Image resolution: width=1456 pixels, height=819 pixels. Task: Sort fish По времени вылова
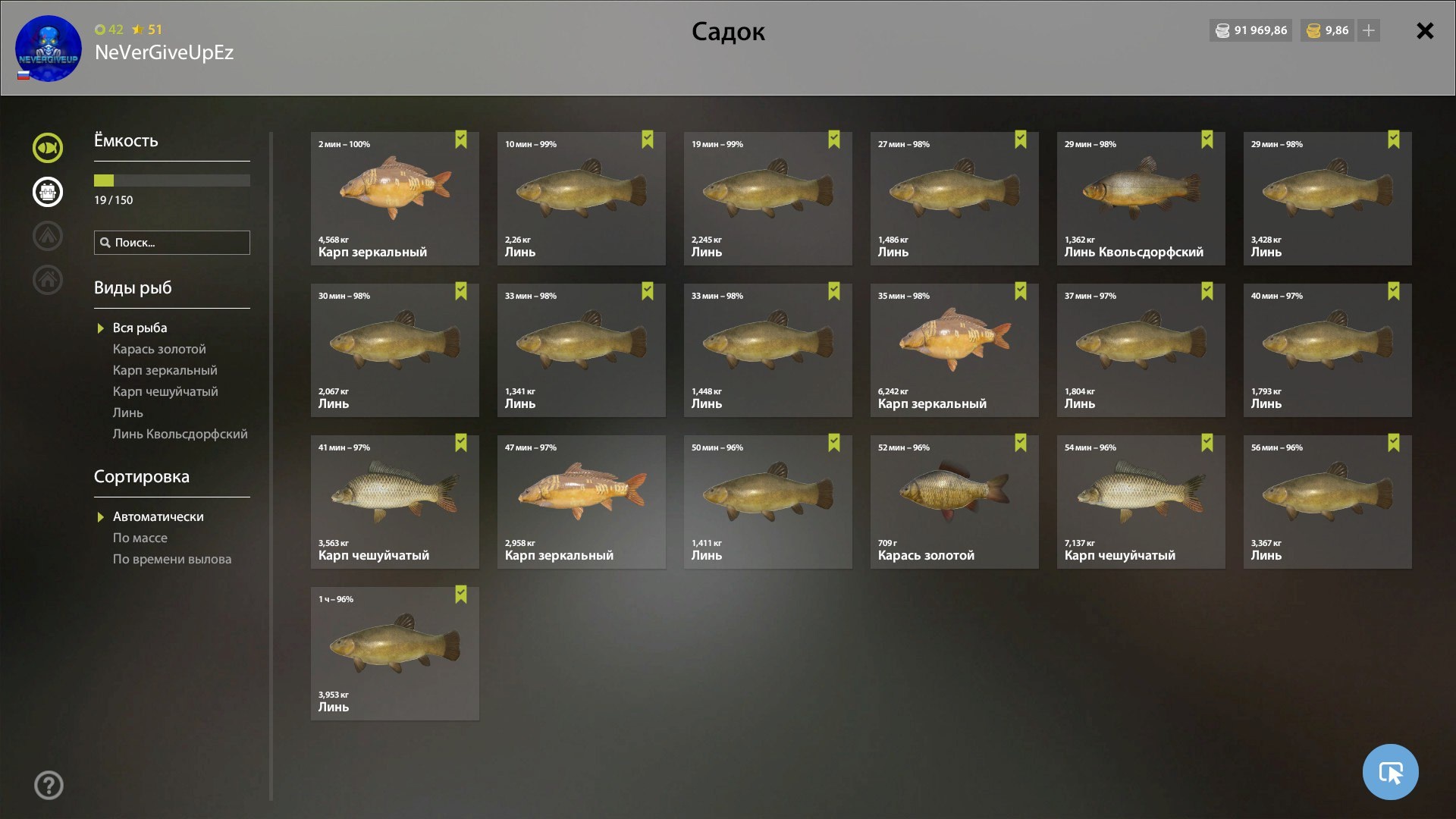(x=172, y=559)
